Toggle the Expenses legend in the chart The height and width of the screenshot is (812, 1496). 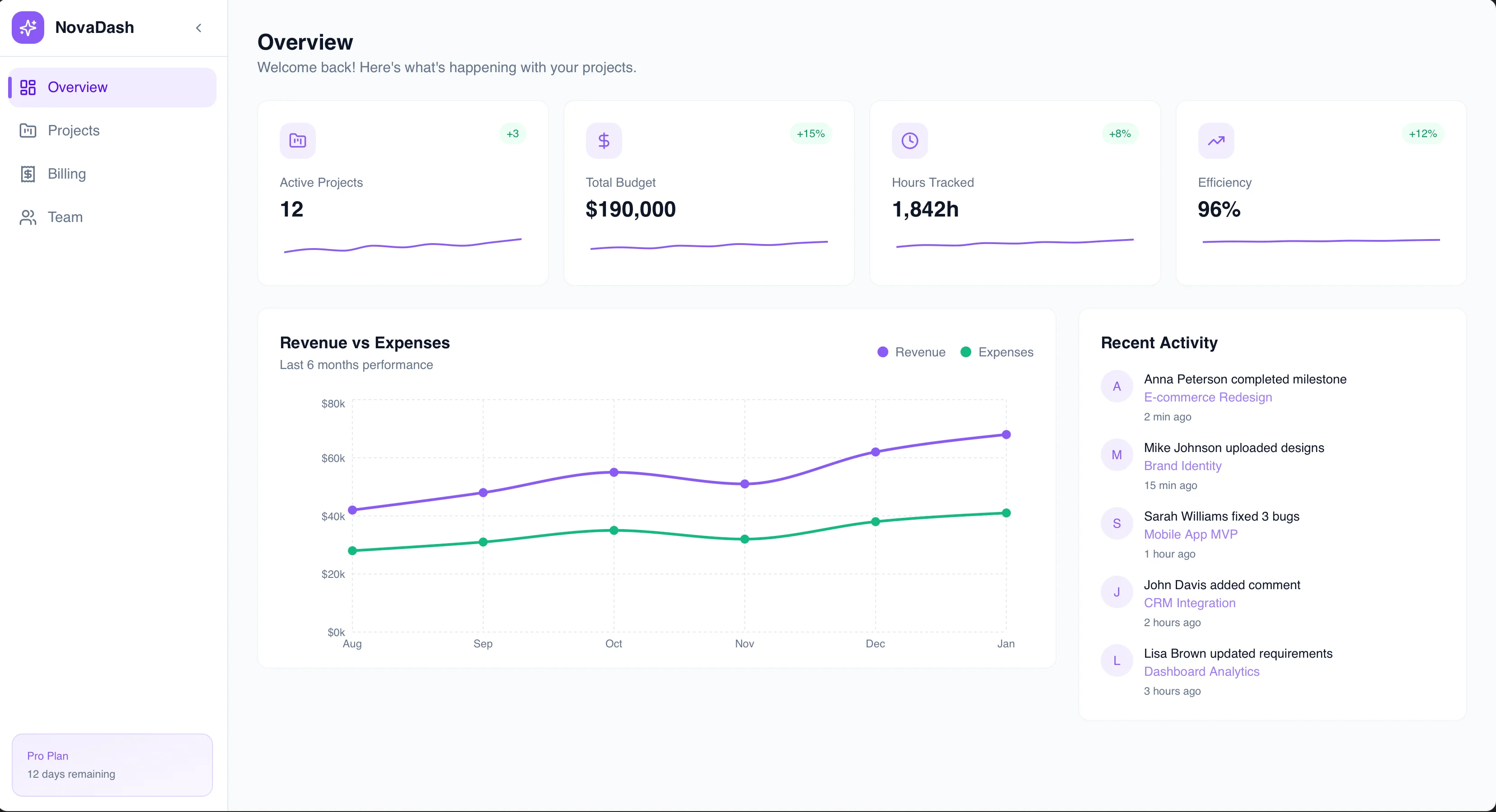coord(997,352)
